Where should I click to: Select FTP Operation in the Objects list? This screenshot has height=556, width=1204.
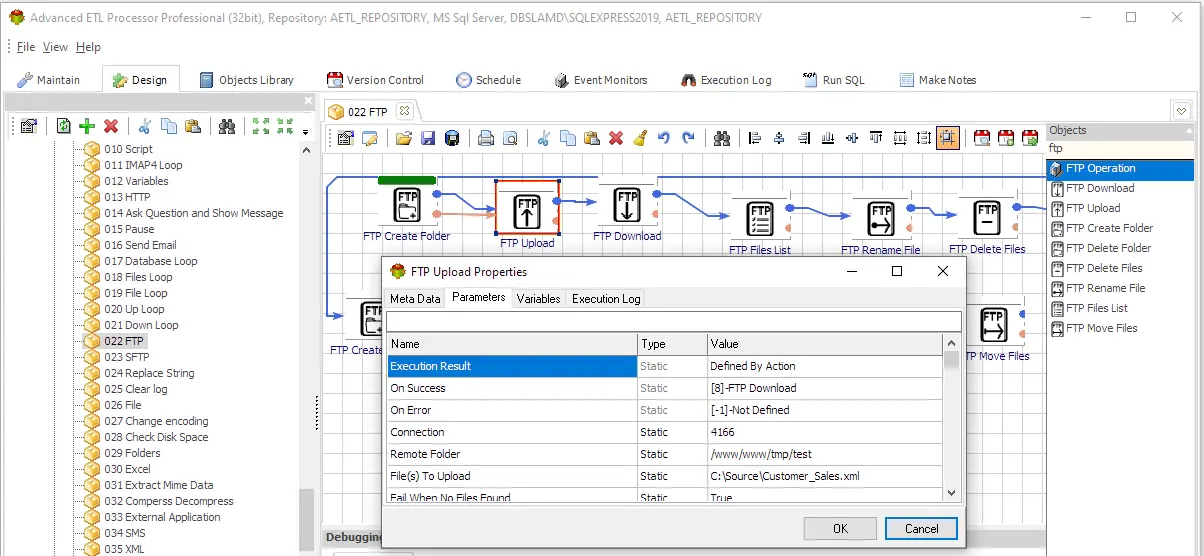[1120, 169]
